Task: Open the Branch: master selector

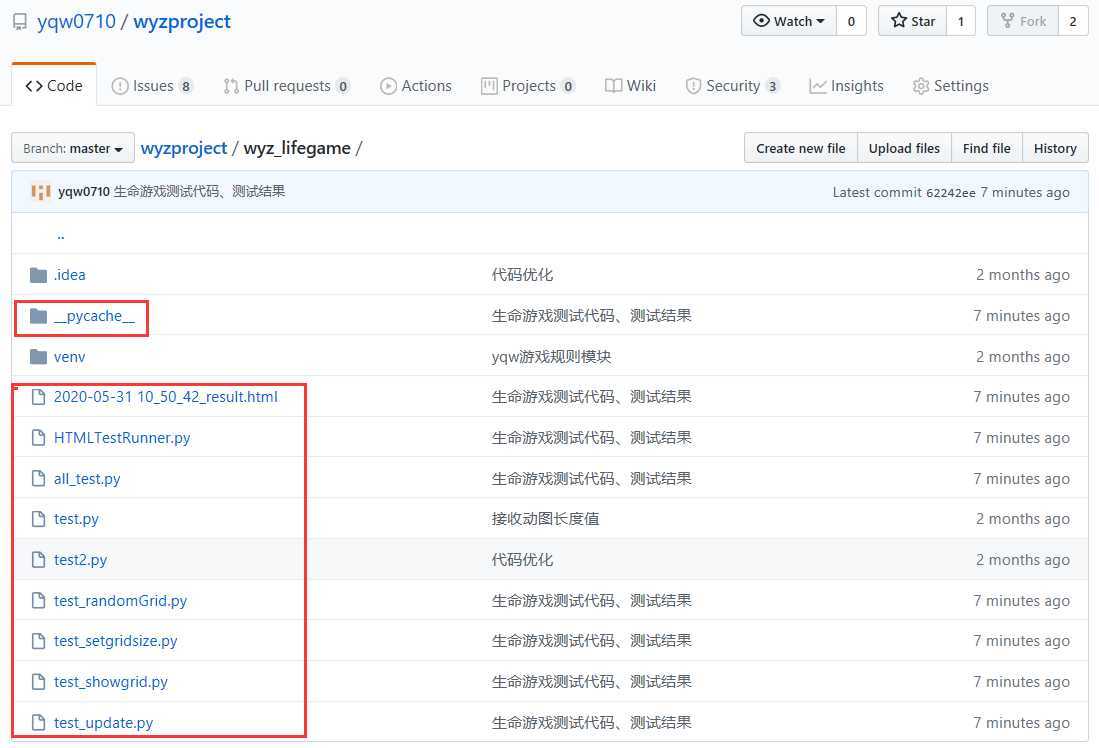Action: (73, 149)
